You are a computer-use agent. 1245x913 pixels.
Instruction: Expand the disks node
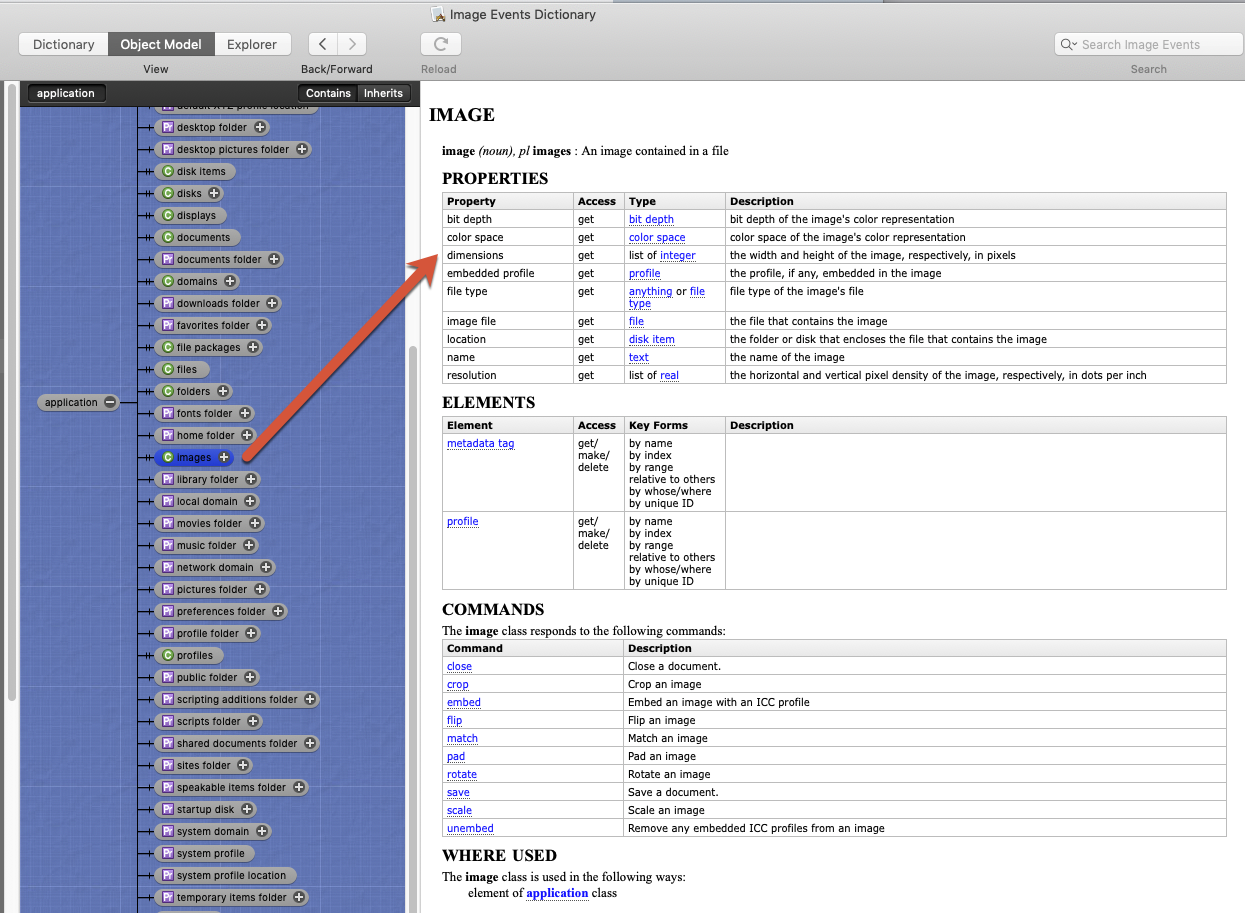(214, 194)
